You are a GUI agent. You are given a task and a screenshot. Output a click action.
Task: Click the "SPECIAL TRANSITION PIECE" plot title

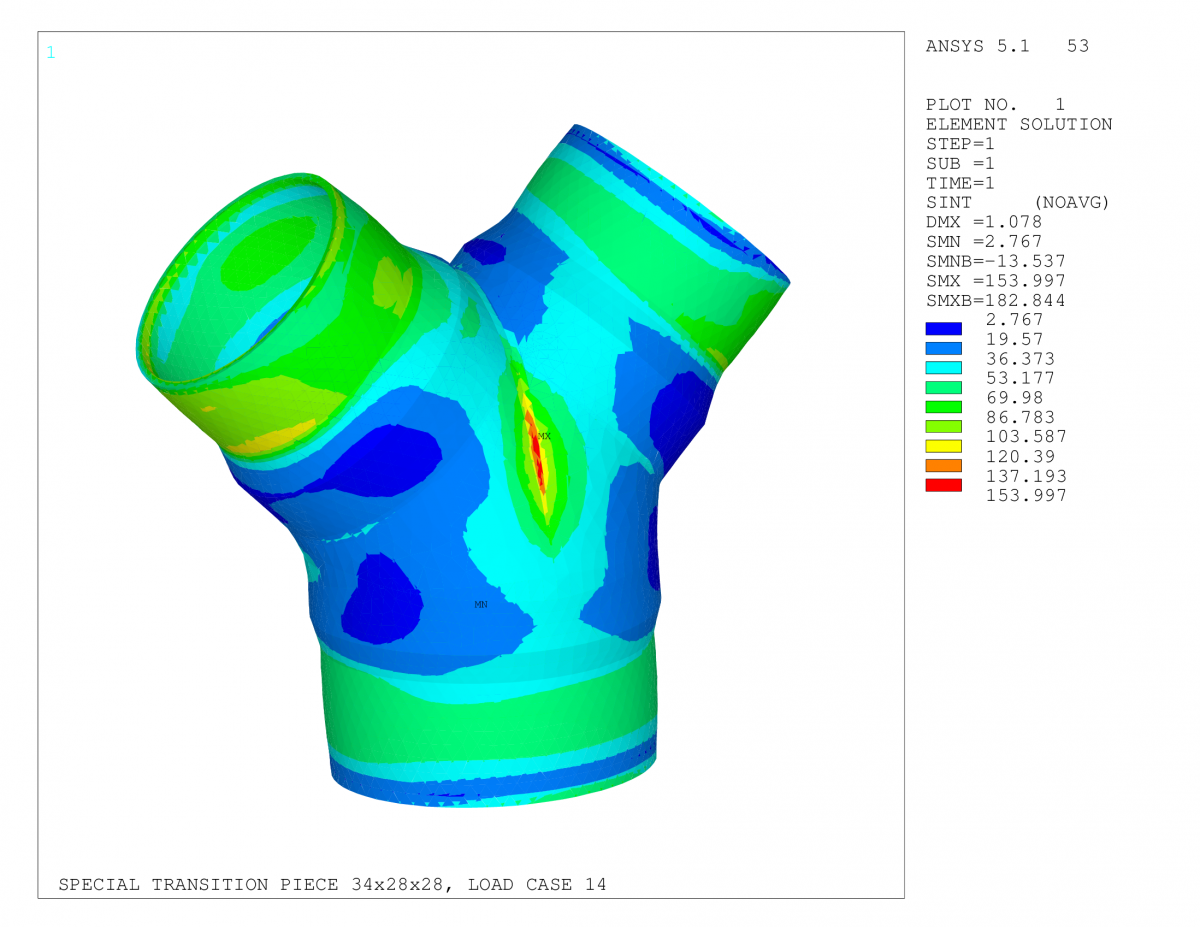point(200,884)
